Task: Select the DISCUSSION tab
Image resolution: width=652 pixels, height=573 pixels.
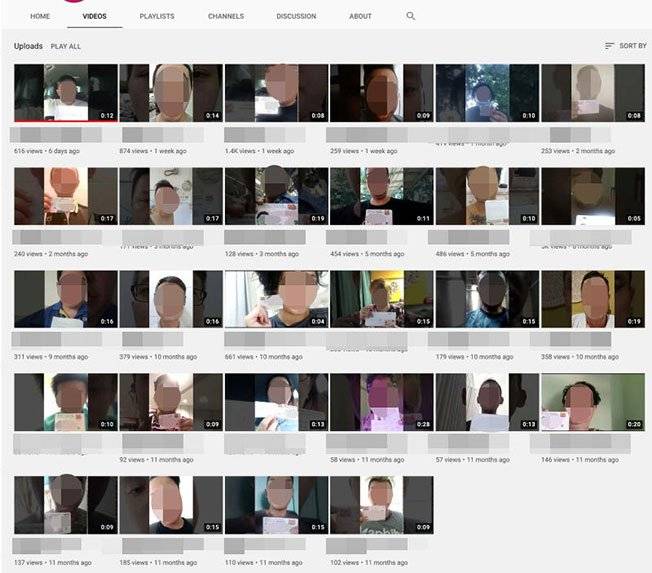Action: click(296, 16)
